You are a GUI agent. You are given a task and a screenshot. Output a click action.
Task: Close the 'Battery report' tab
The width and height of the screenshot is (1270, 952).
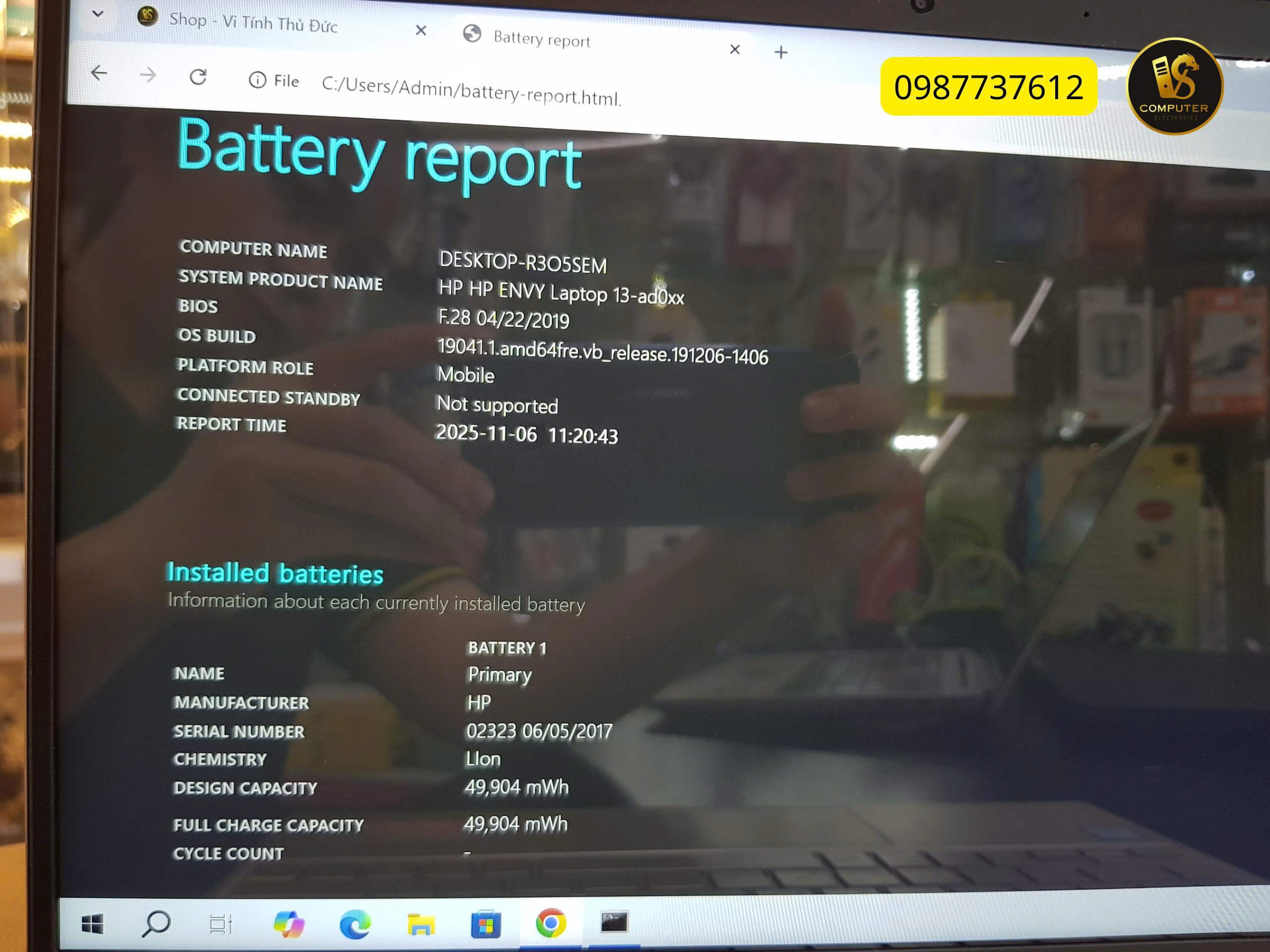click(x=735, y=51)
